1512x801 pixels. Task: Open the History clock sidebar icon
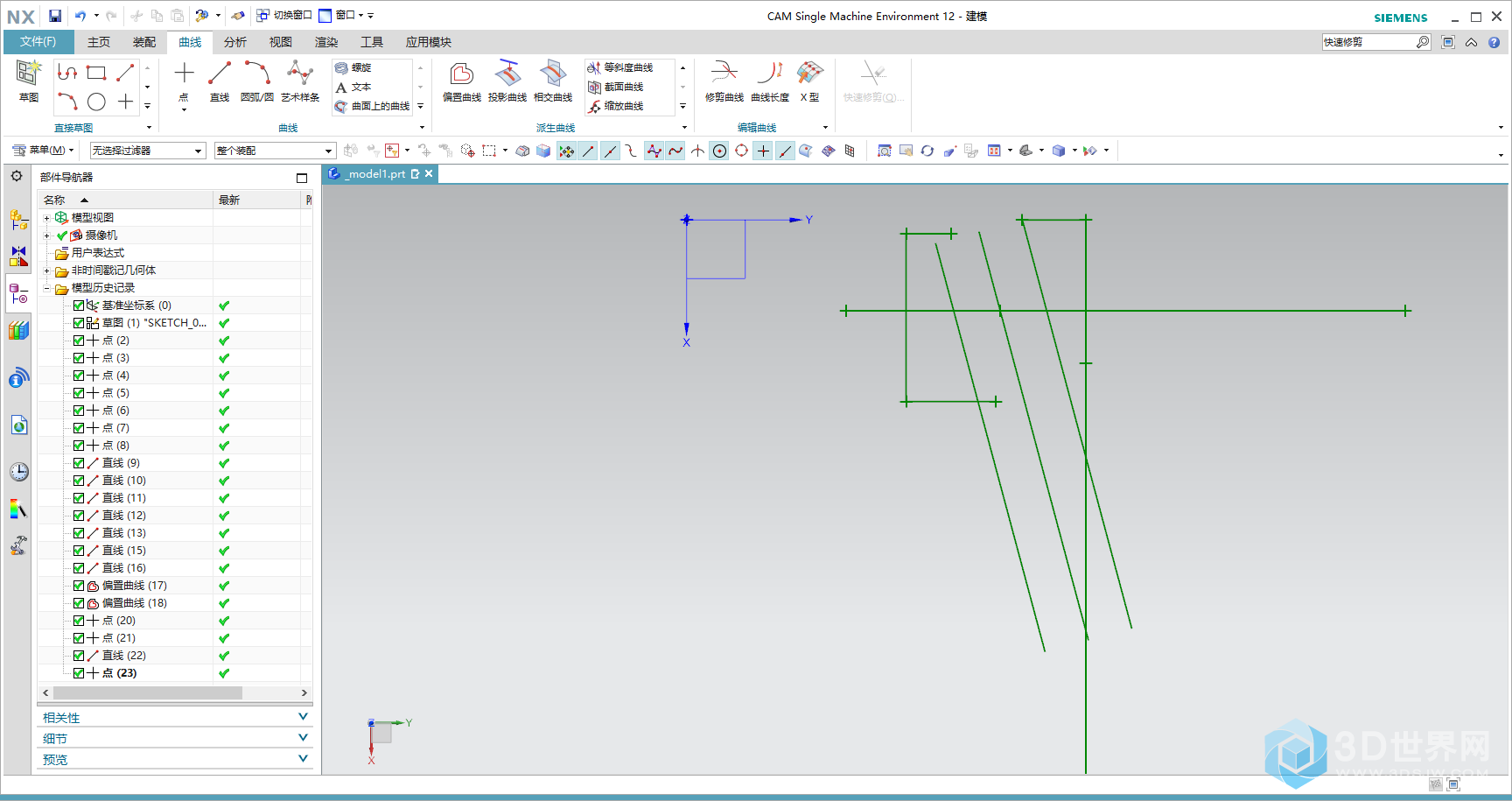18,472
